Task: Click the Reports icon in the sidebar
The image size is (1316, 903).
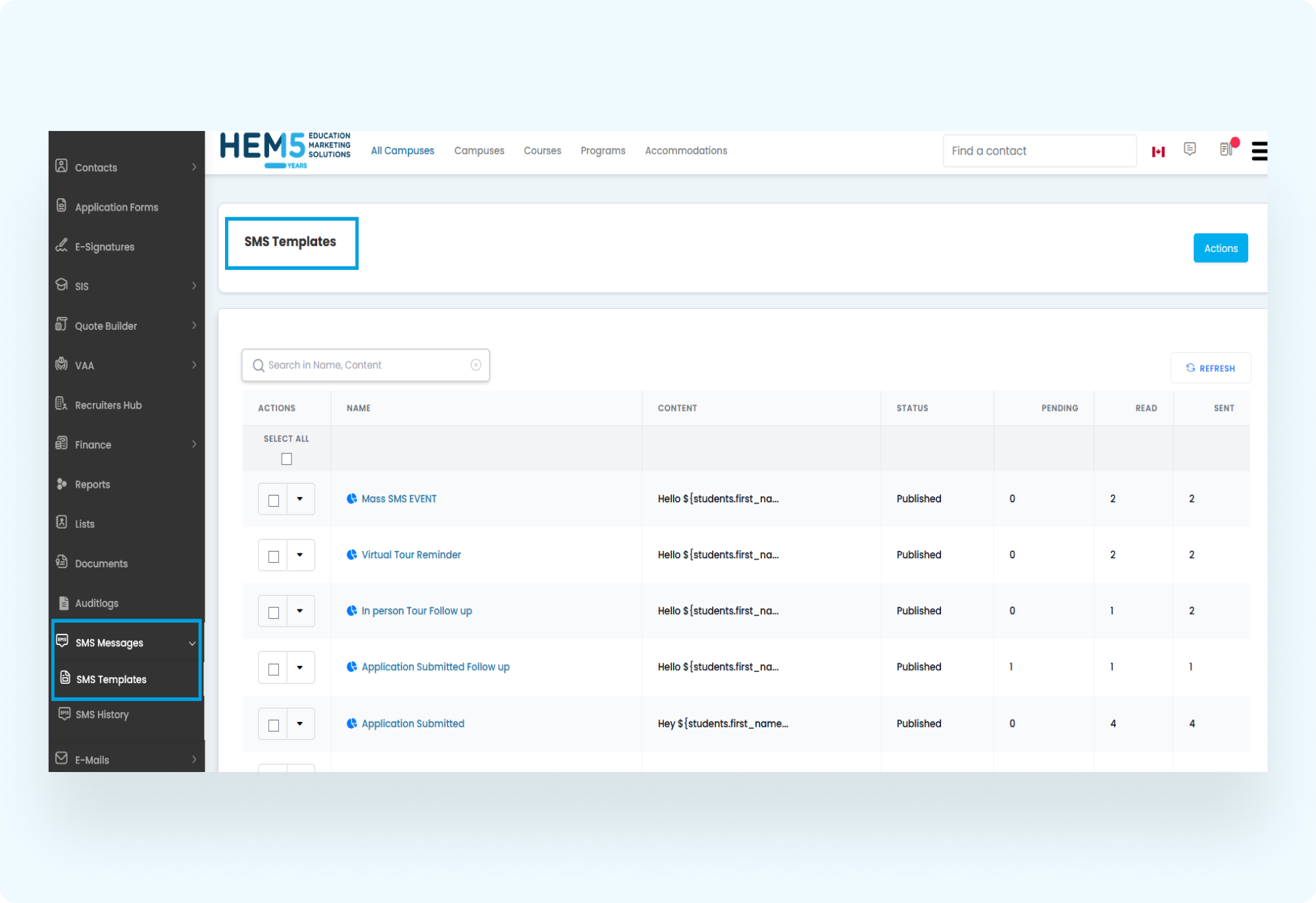Action: [62, 484]
